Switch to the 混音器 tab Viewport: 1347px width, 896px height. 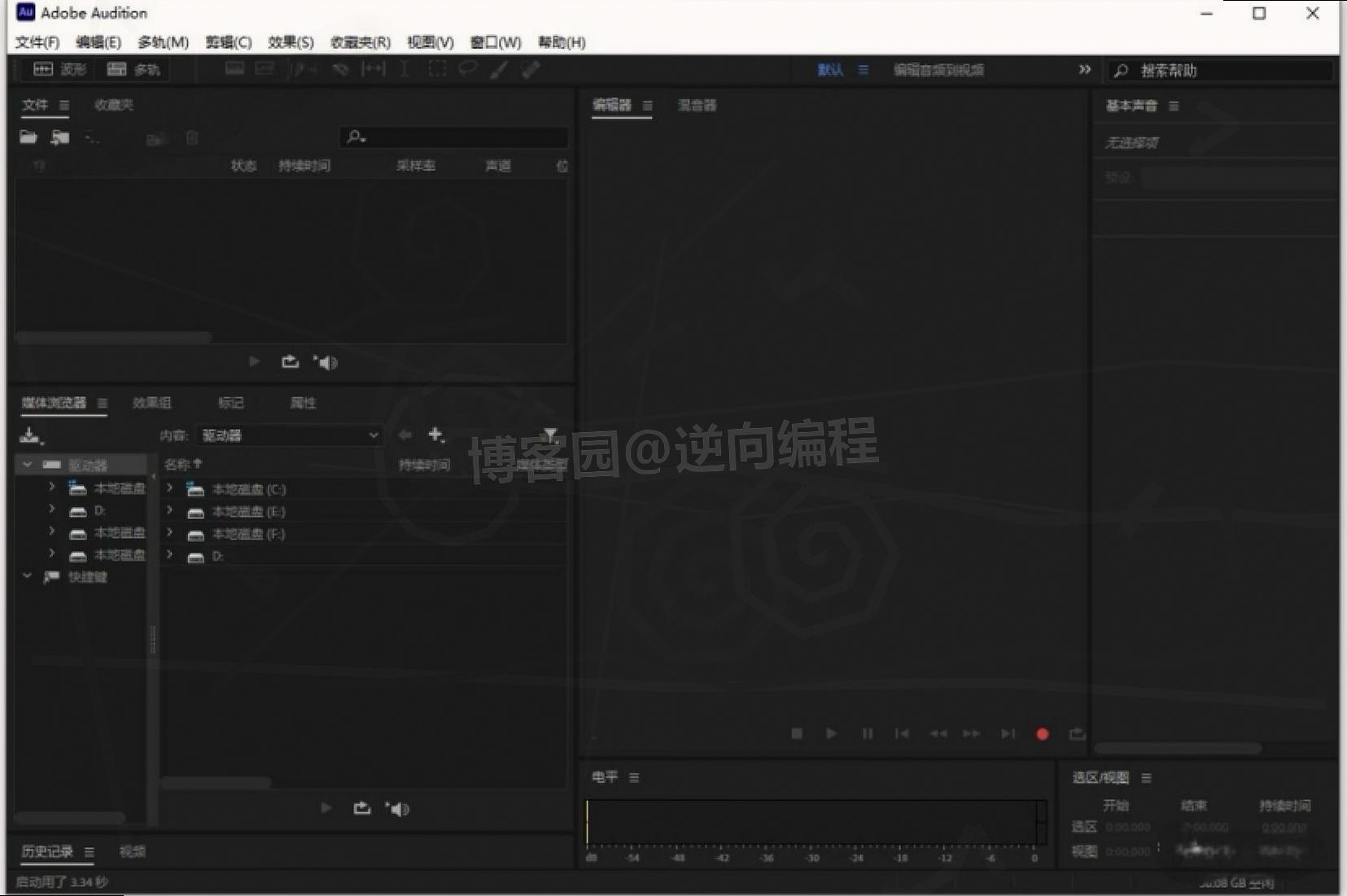click(697, 105)
